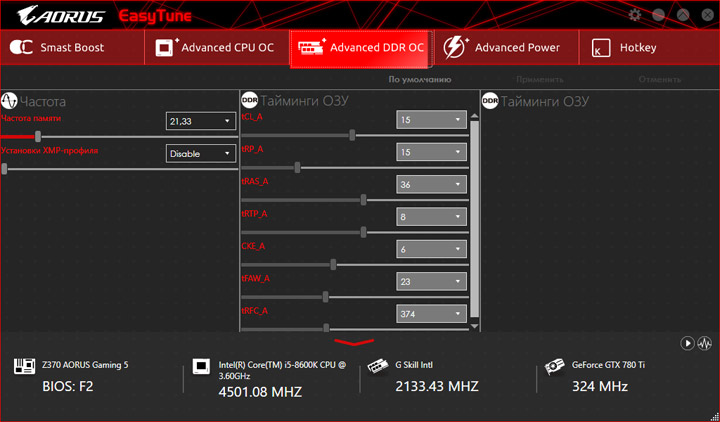Click the 324 MHz GPU clock value
The image size is (720, 422).
pyautogui.click(x=600, y=387)
